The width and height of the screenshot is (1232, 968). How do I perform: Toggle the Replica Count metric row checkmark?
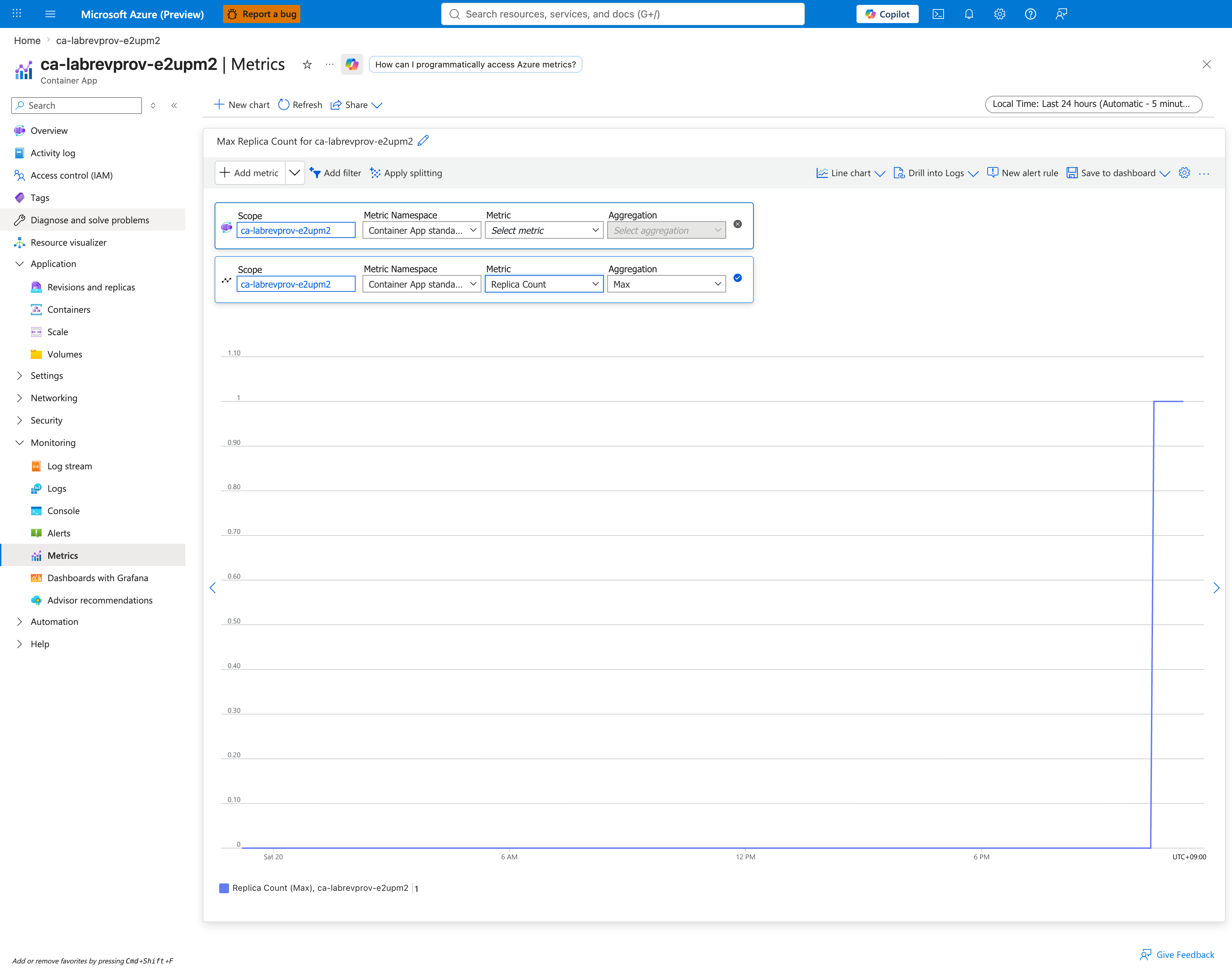click(x=738, y=278)
